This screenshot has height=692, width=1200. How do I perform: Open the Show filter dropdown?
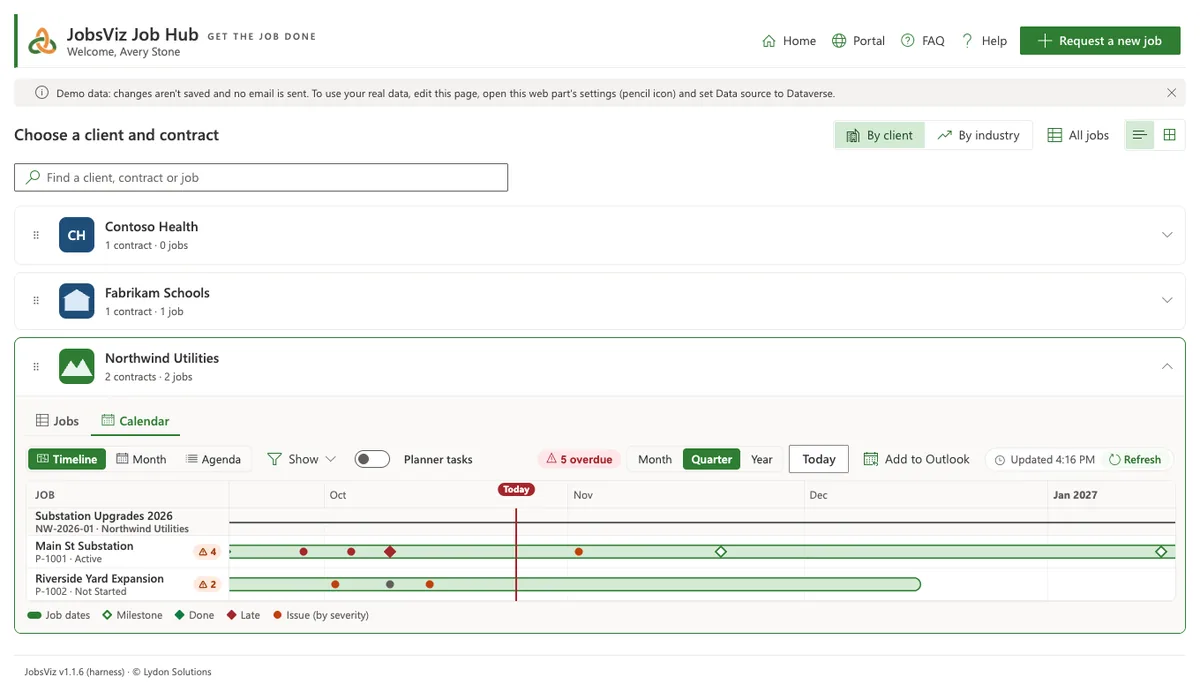click(302, 459)
